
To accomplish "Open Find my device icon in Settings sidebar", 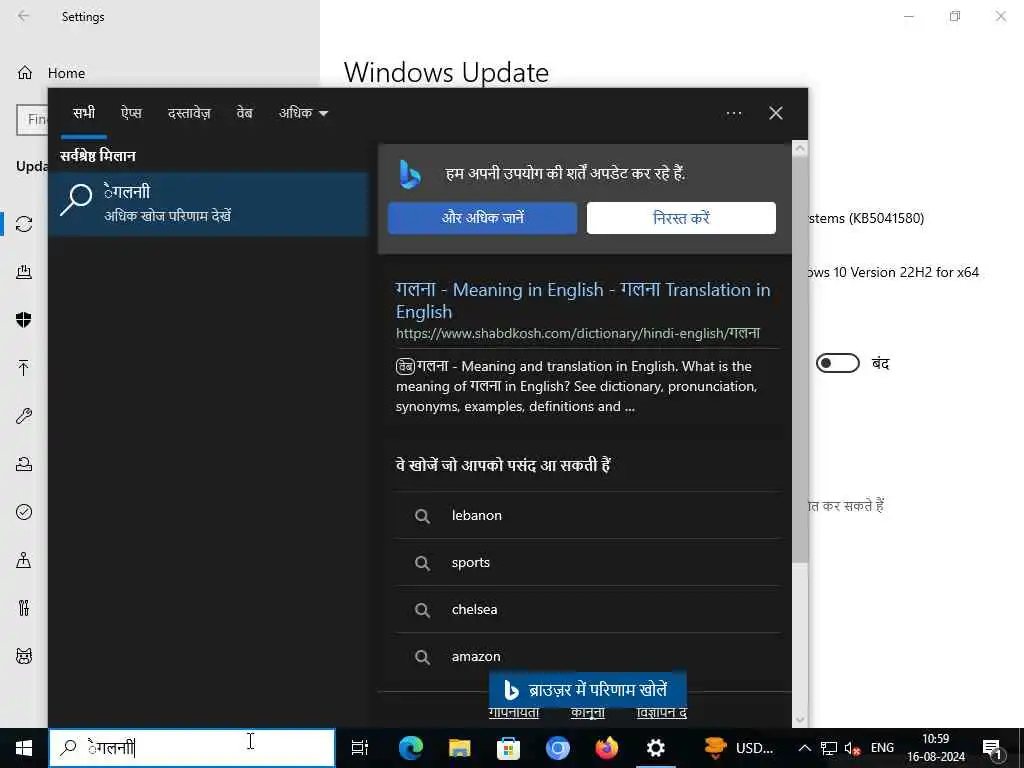I will pyautogui.click(x=24, y=560).
